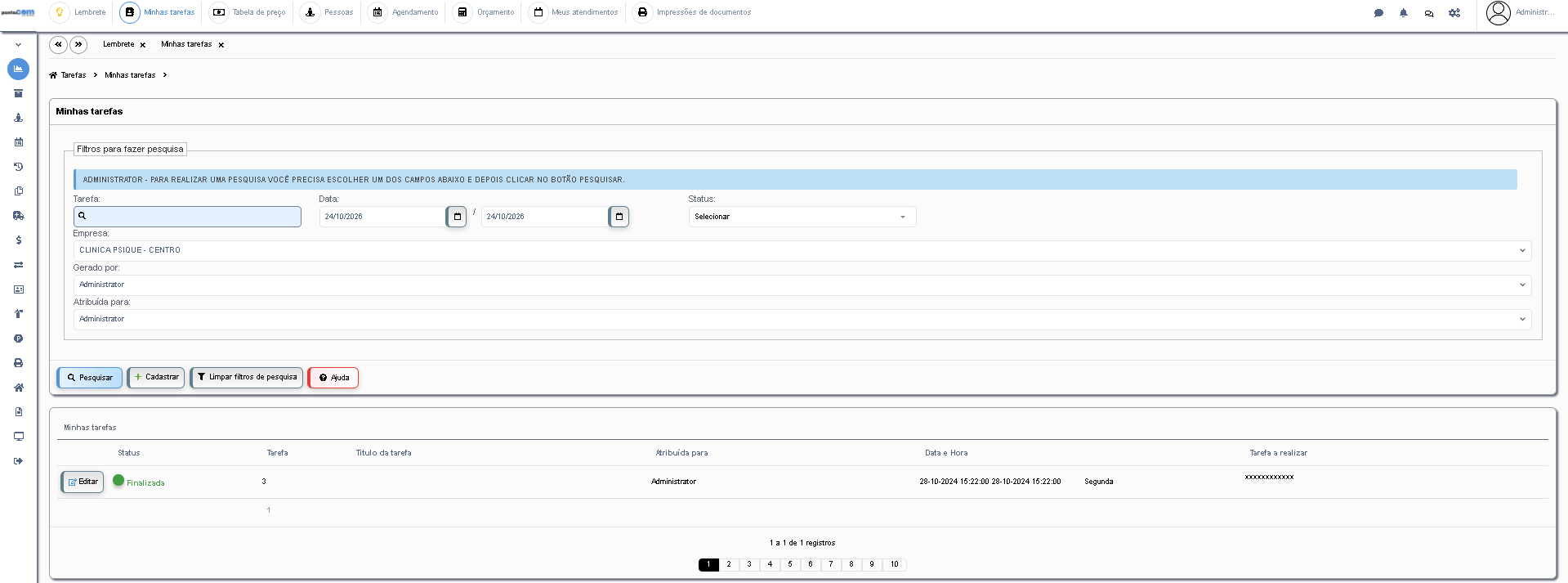Click the Cadastrar button
The image size is (1568, 583).
pos(156,378)
